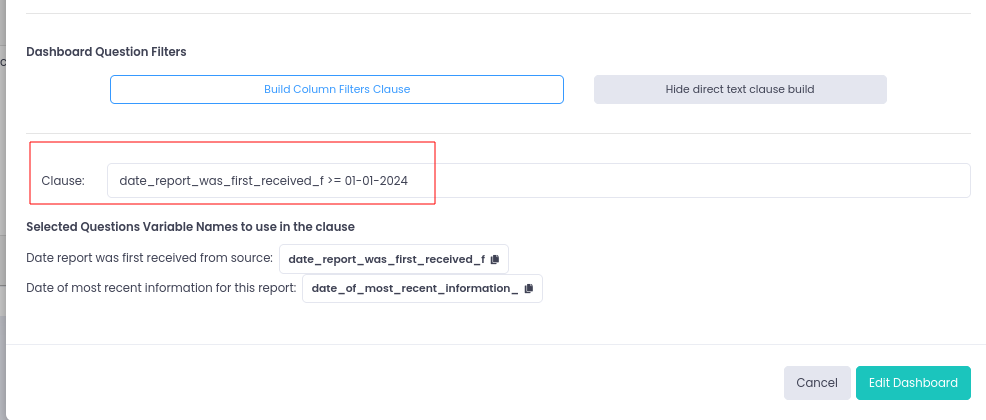The width and height of the screenshot is (986, 420).
Task: Click the variable name inside the clause text
Action: click(x=220, y=181)
